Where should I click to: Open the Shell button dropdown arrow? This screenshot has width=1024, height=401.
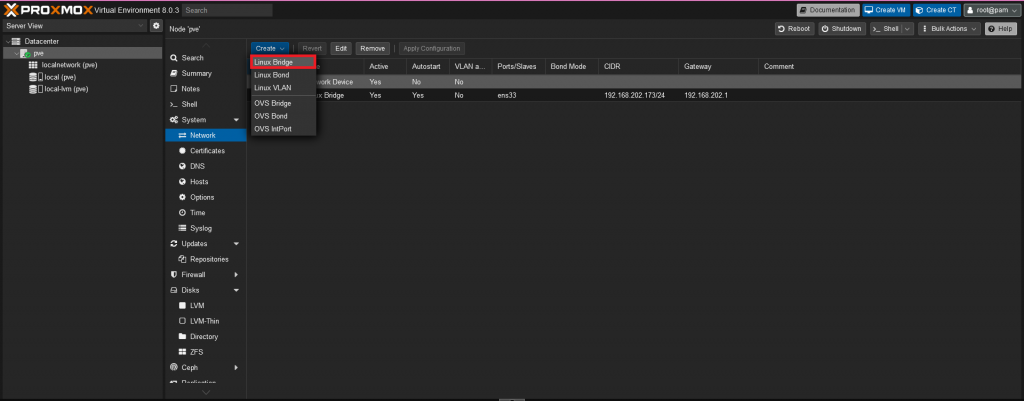908,29
